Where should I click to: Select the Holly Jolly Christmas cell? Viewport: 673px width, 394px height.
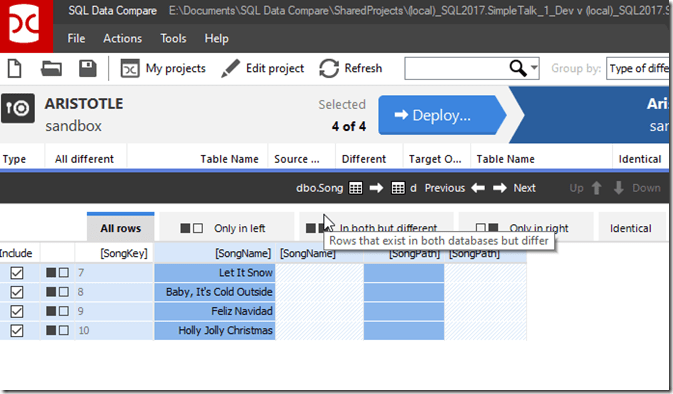215,330
